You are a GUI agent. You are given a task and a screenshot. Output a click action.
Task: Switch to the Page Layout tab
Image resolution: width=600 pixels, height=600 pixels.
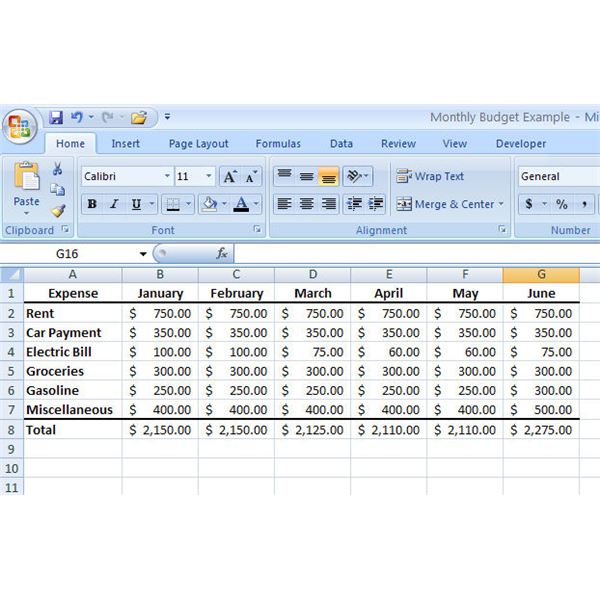[199, 143]
